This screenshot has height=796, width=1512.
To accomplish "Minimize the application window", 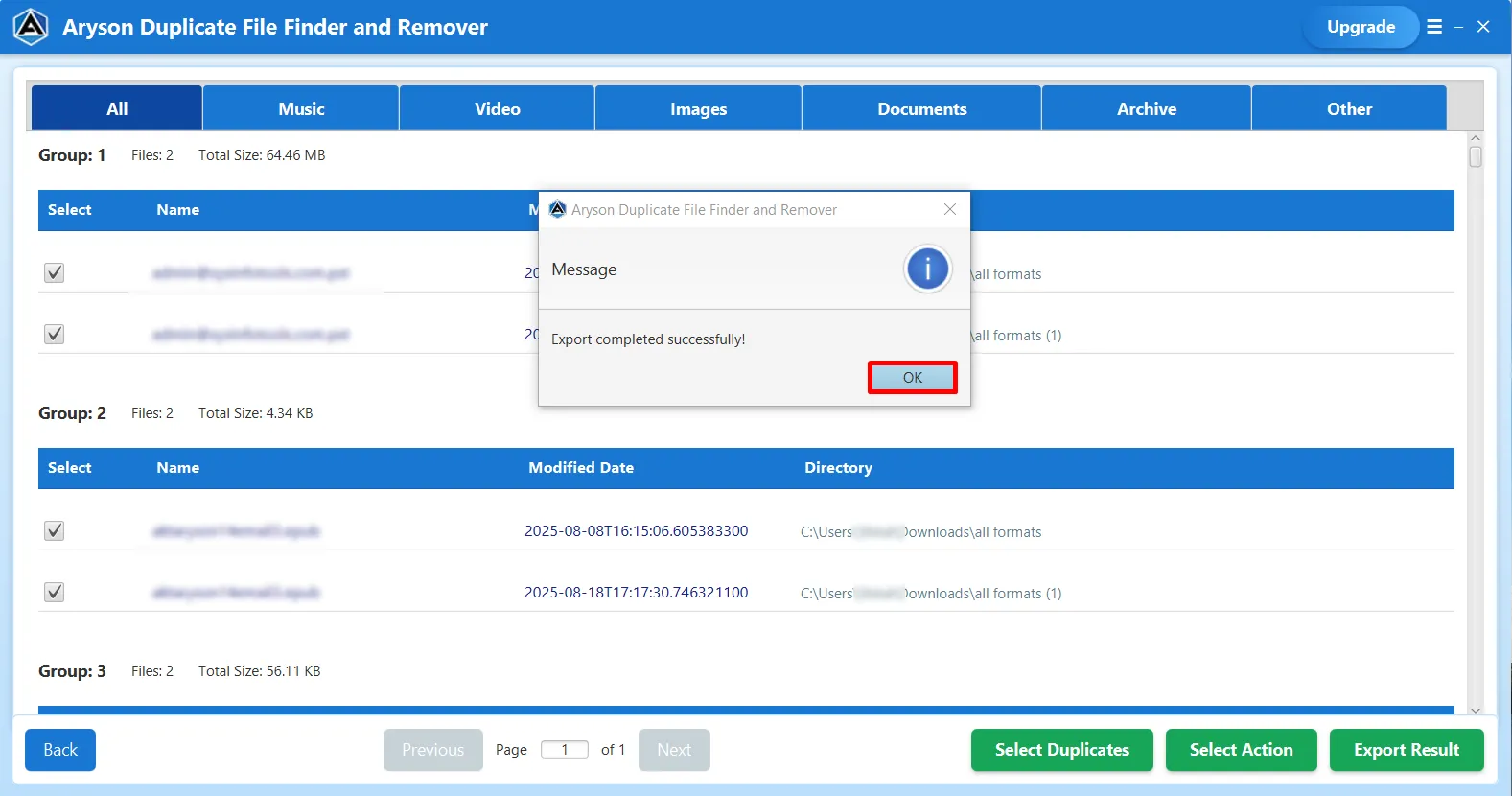I will (1458, 27).
